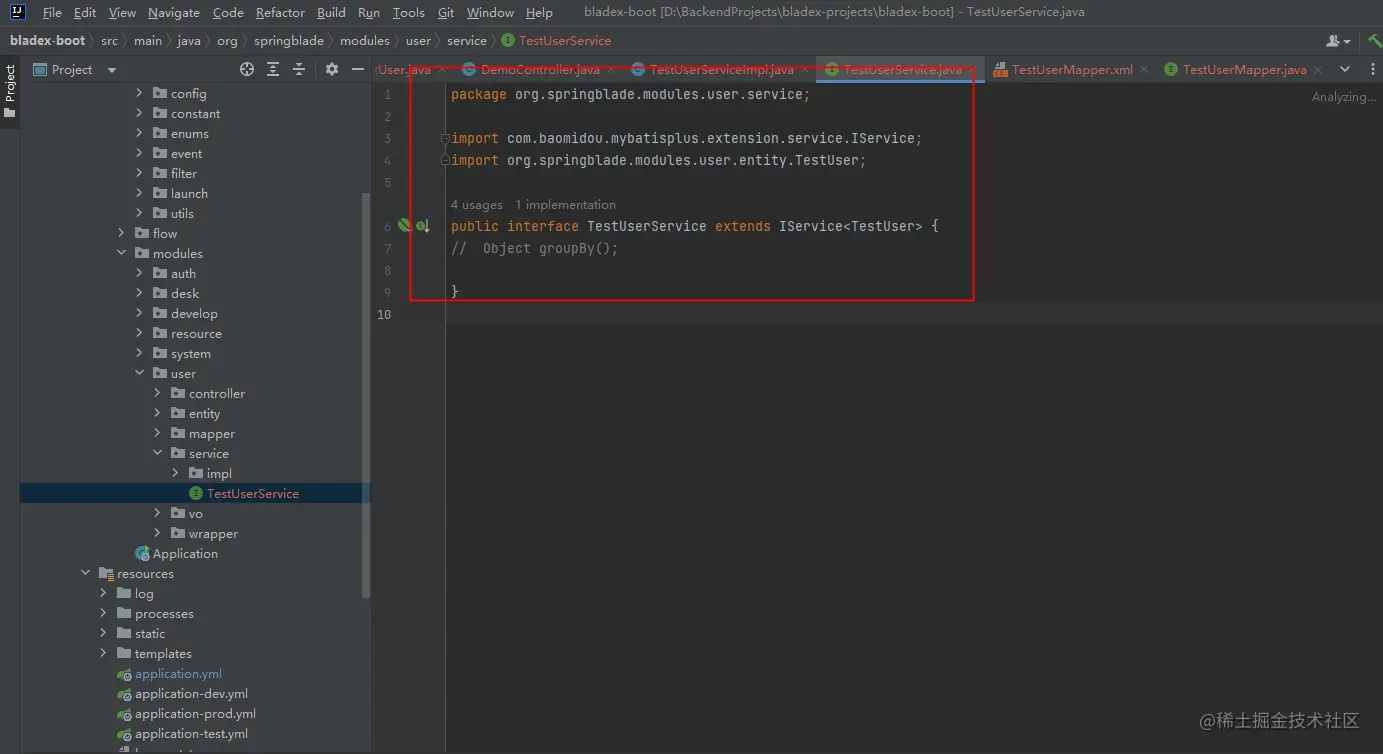Collapse the import block fold marker

click(x=445, y=138)
